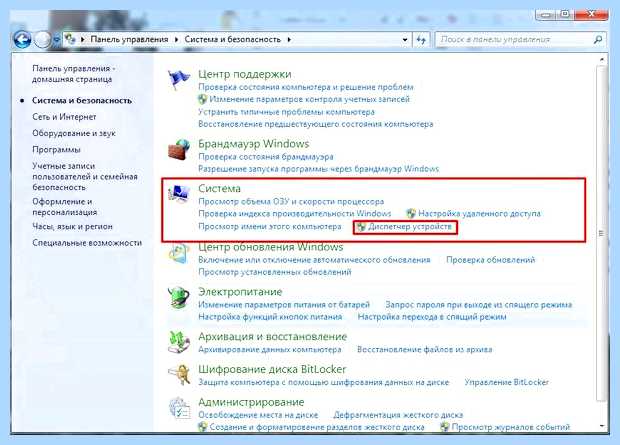The width and height of the screenshot is (620, 445).
Task: Click Восстановление предшествующего состояния компьютера
Action: [x=316, y=124]
